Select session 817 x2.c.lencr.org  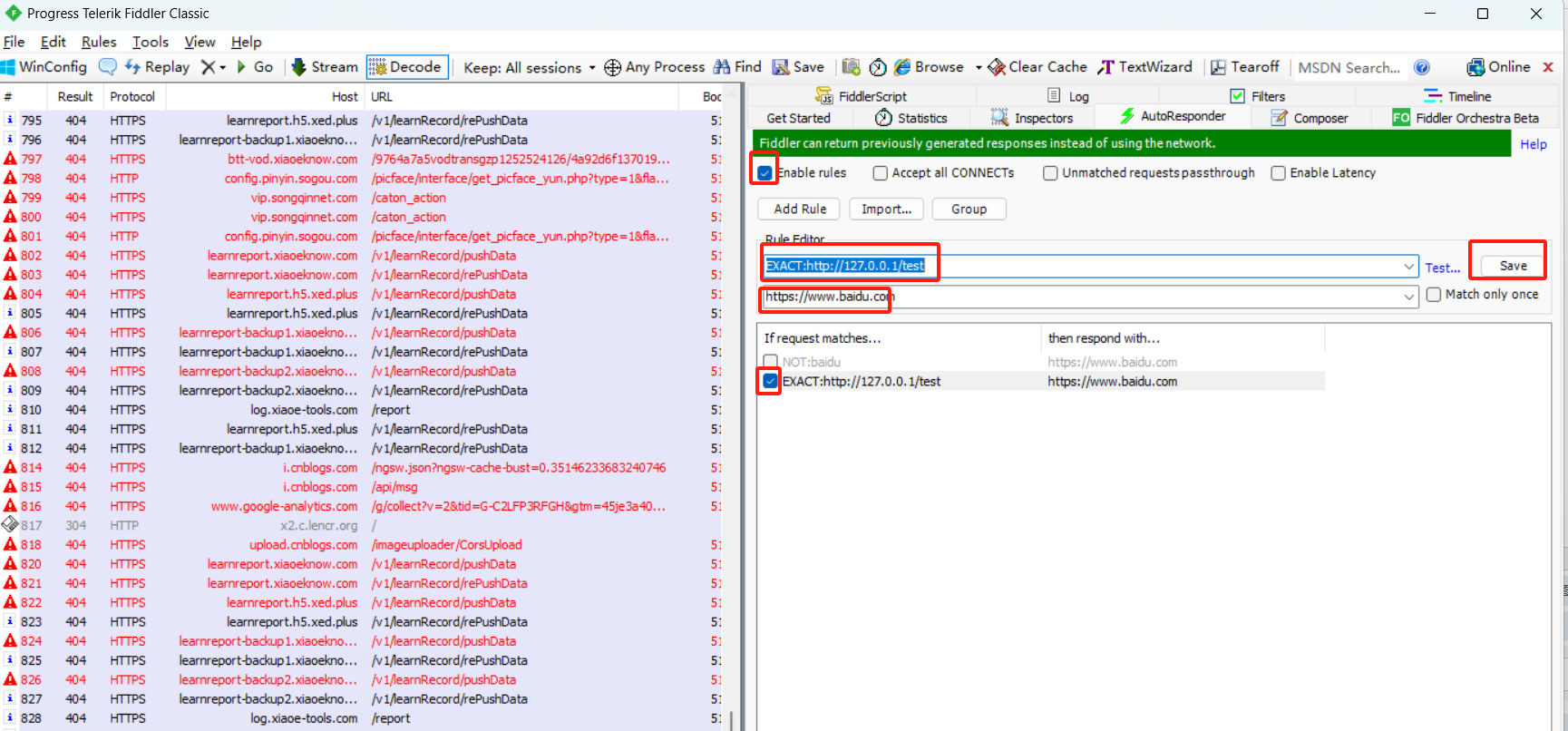[361, 525]
